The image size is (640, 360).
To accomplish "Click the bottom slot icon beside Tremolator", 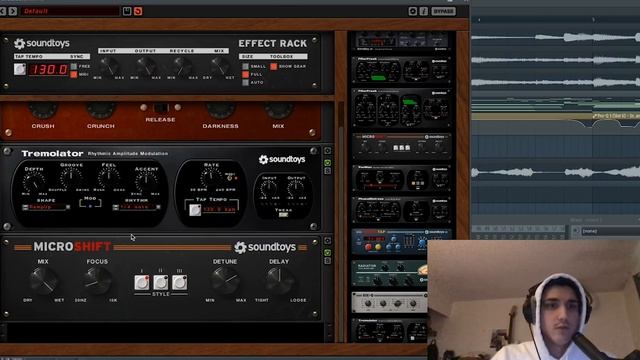I will [x=327, y=171].
